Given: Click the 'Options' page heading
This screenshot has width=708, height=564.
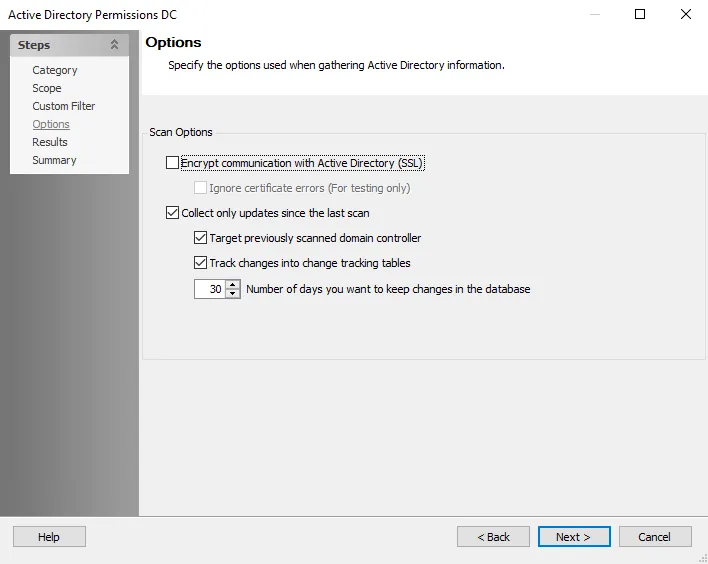Looking at the screenshot, I should coord(173,42).
